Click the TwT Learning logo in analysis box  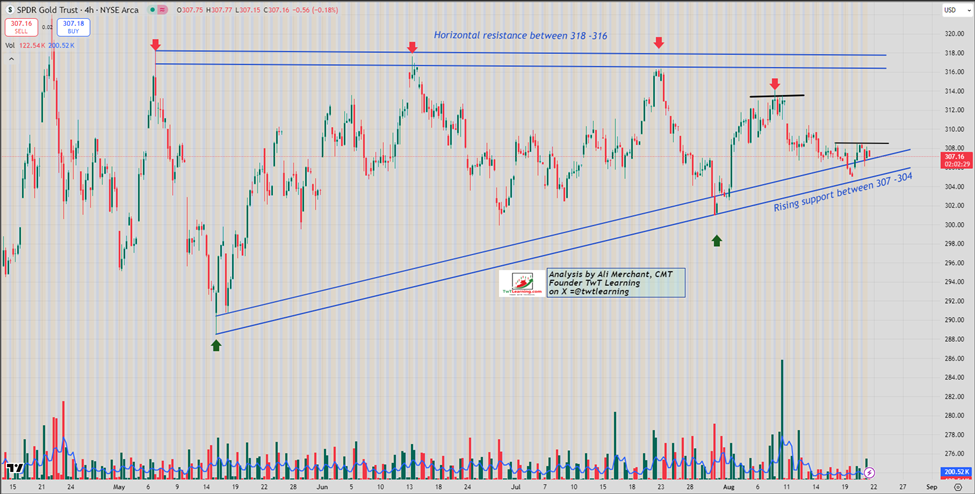point(520,284)
